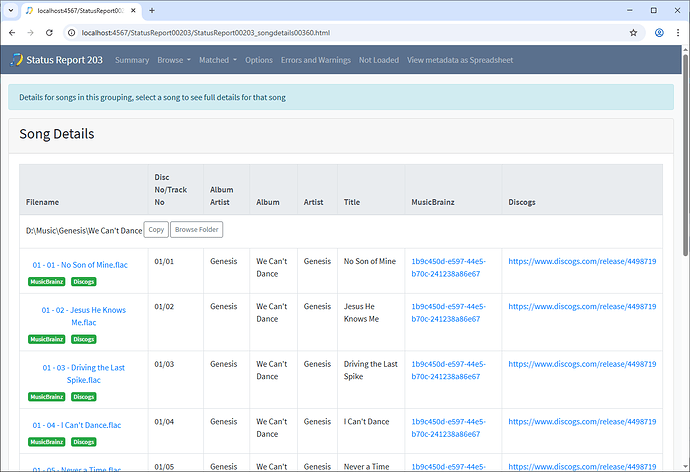View site information icon in address bar
Image resolution: width=690 pixels, height=472 pixels.
coord(71,33)
